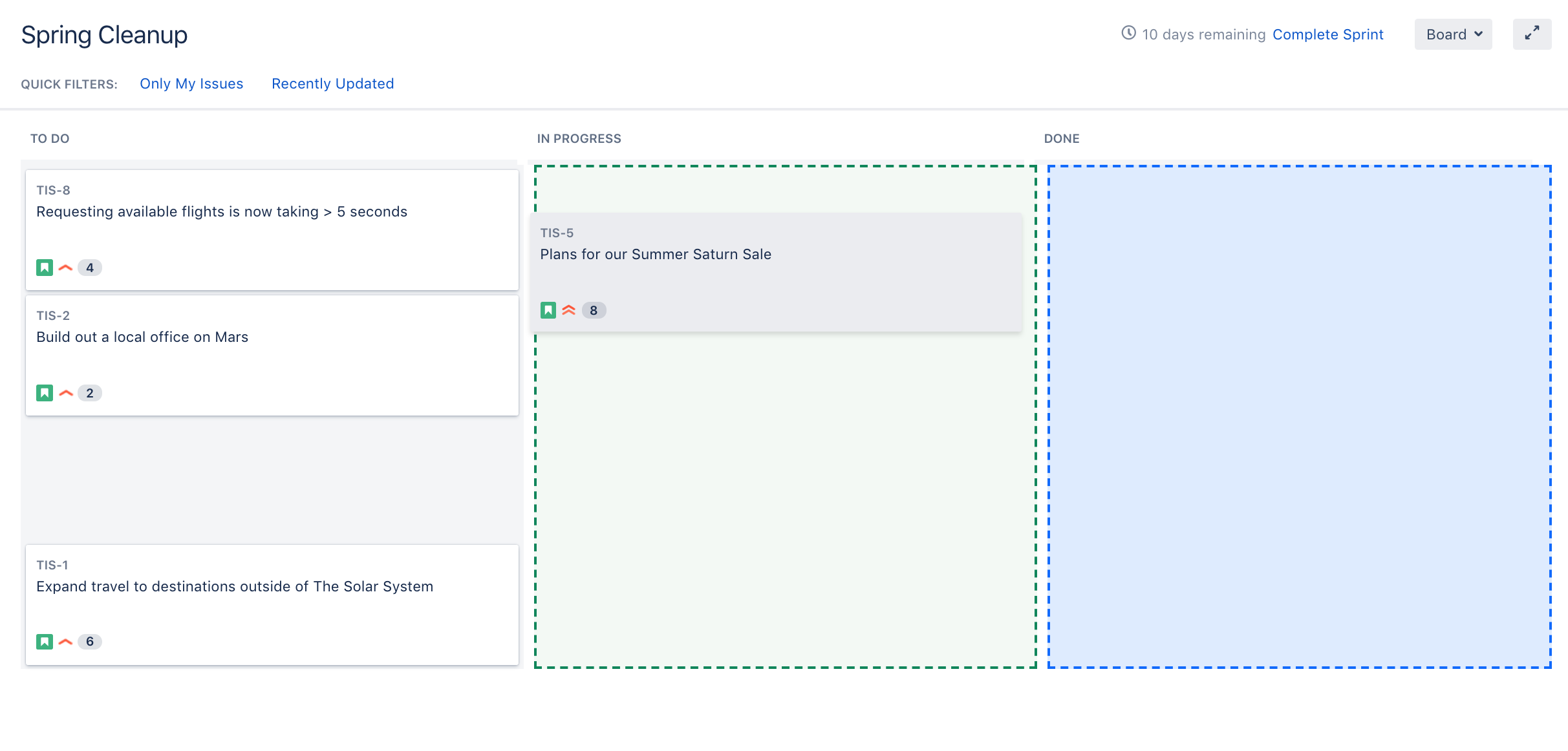Click the story points badge on TIS-2

89,392
